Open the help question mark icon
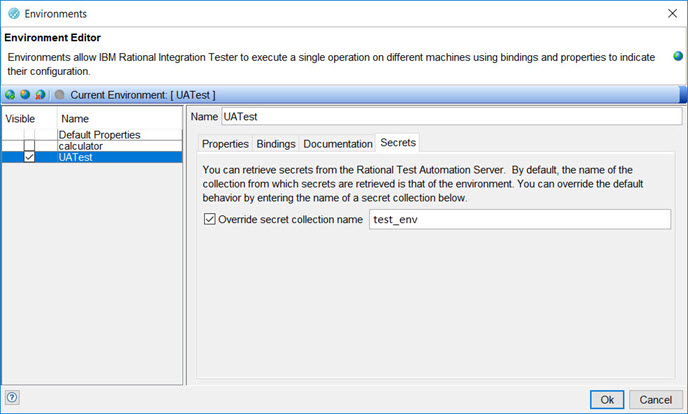 tap(12, 398)
